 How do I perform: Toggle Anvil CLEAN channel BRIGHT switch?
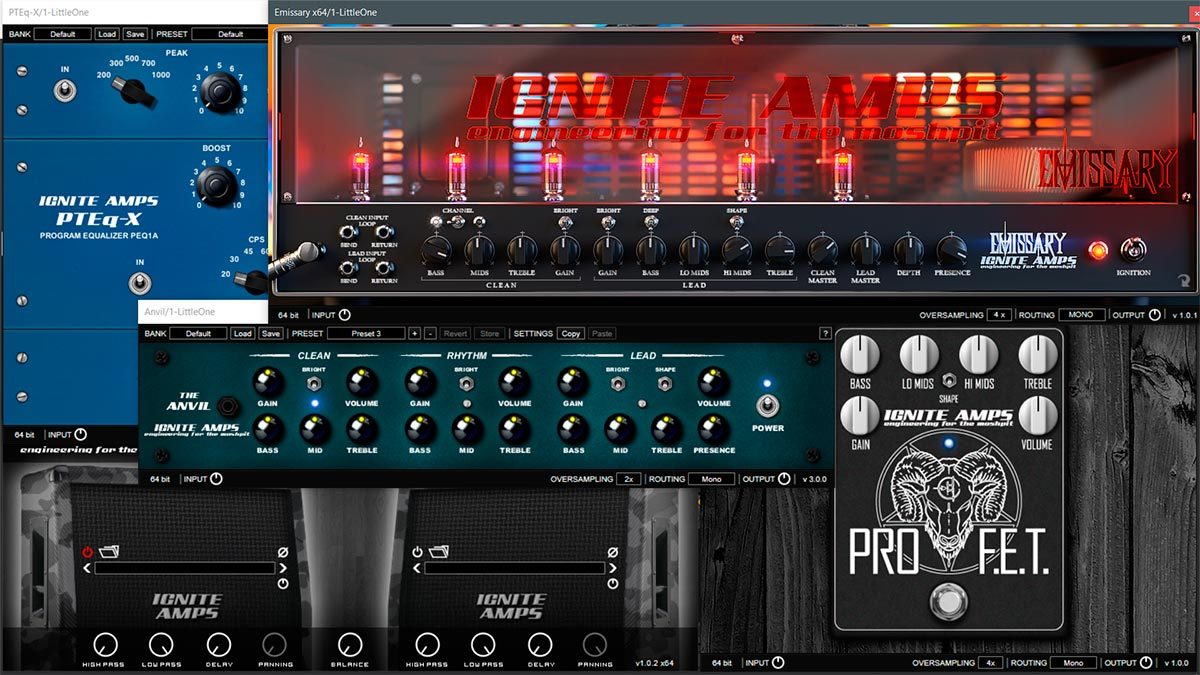314,384
